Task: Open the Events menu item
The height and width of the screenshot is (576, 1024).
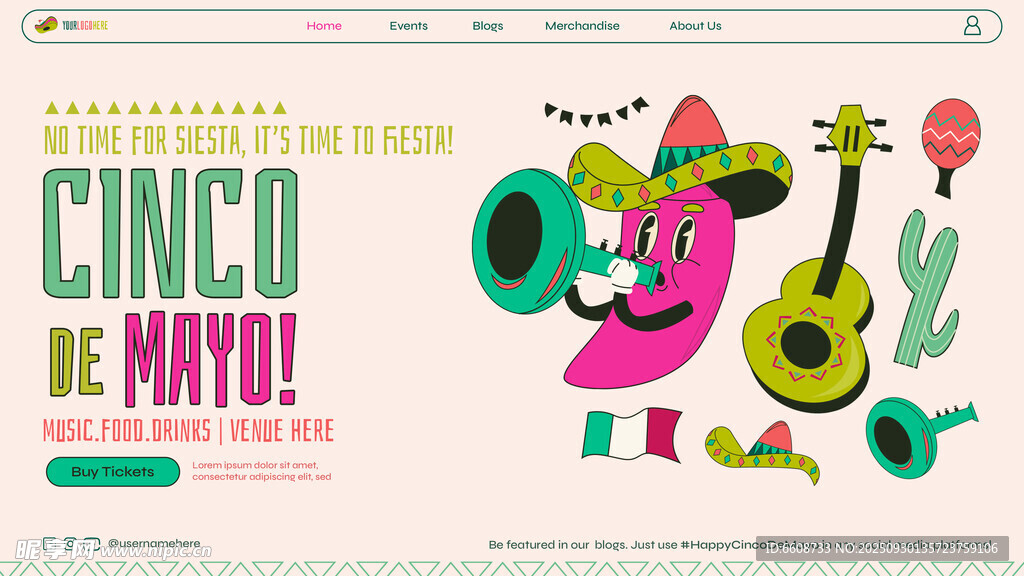Action: 408,26
